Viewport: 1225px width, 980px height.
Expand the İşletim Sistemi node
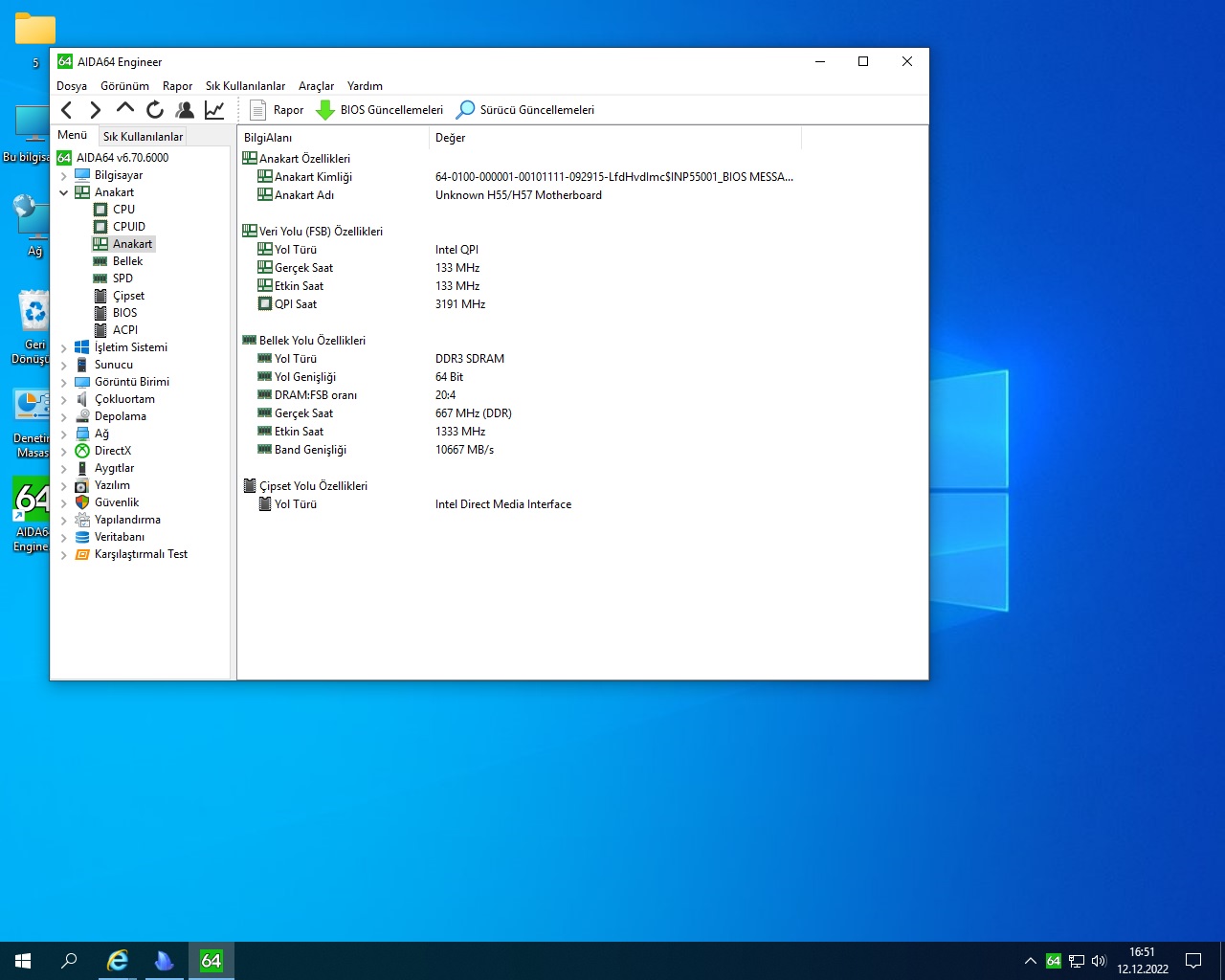[64, 348]
